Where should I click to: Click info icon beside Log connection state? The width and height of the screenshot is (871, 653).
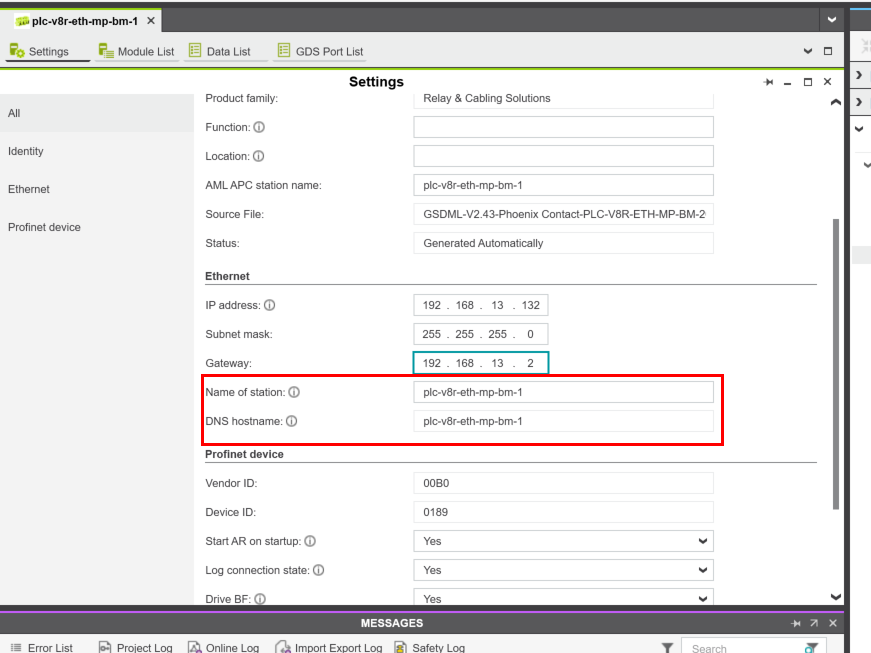click(318, 570)
